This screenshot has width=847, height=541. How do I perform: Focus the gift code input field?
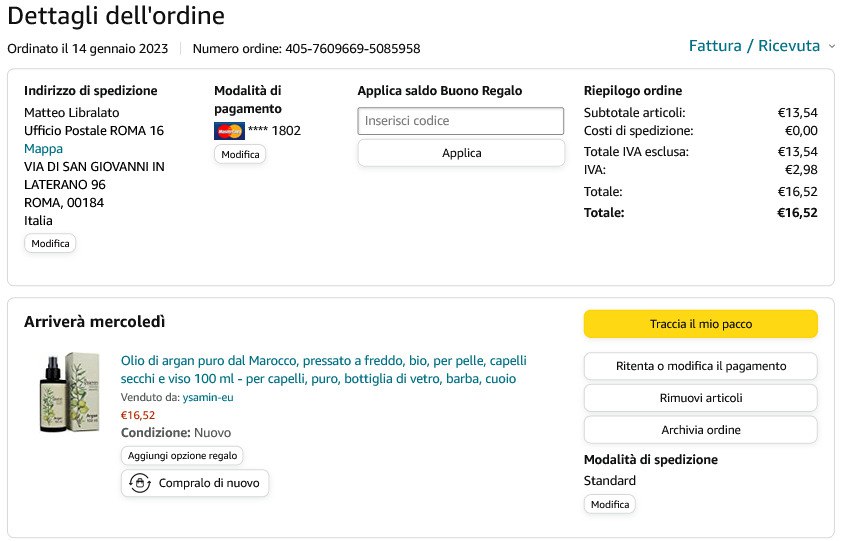pos(461,121)
